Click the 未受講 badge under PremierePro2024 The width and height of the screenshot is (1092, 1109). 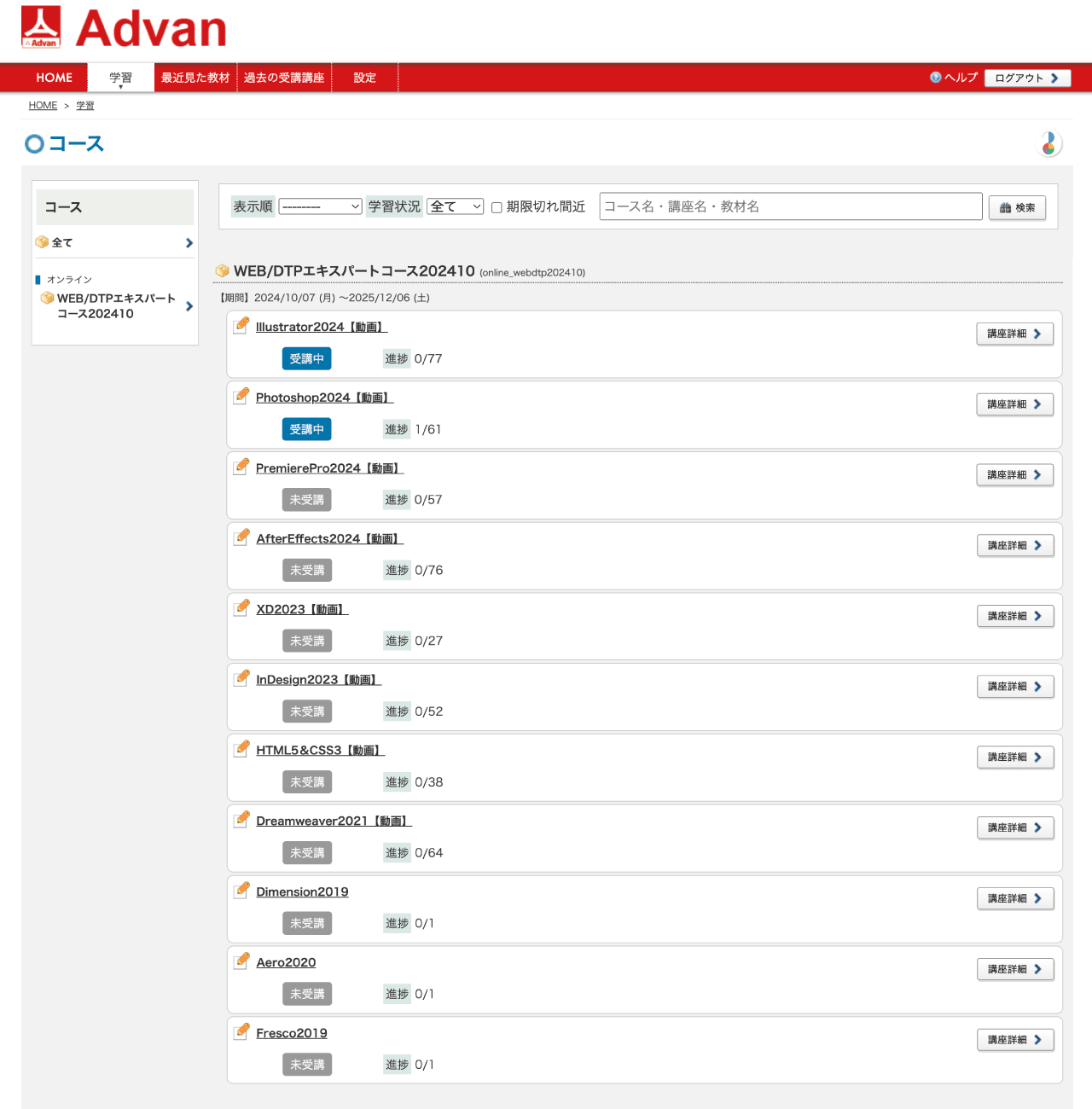pyautogui.click(x=306, y=500)
